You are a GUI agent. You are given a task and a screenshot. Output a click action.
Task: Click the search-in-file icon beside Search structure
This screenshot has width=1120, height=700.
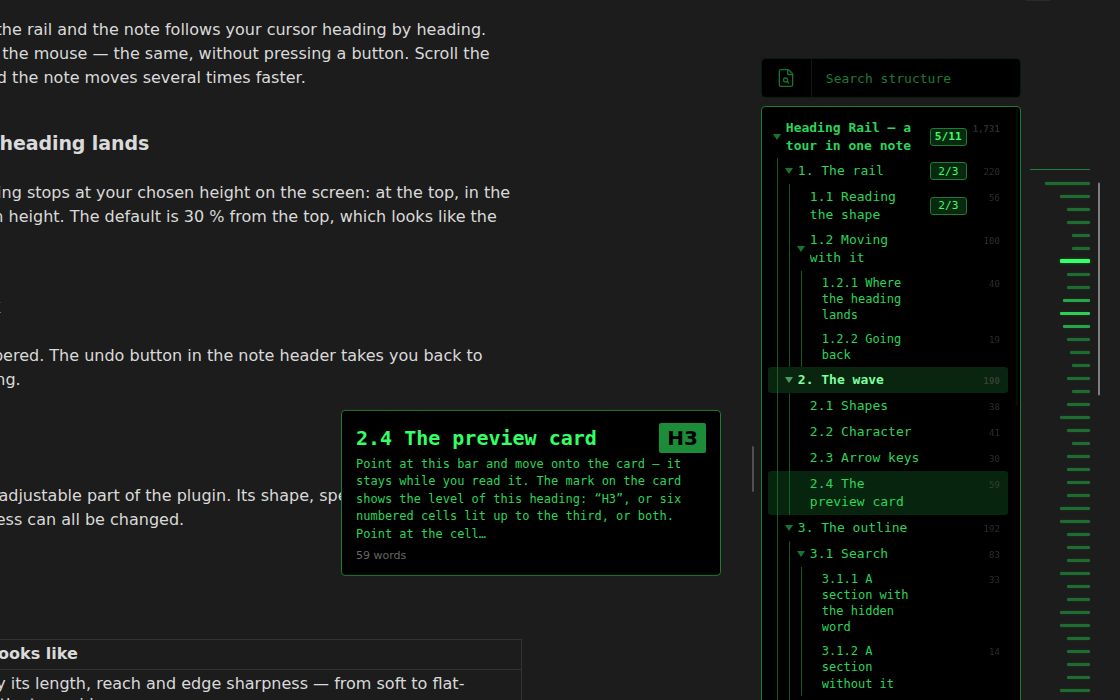786,79
